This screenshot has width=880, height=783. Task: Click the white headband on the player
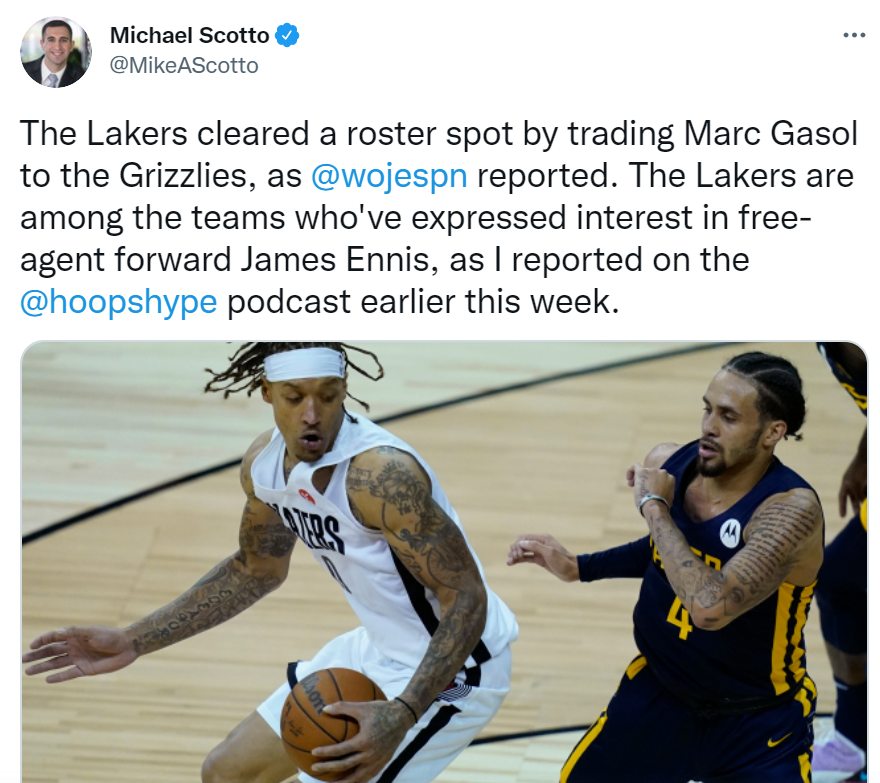point(304,364)
